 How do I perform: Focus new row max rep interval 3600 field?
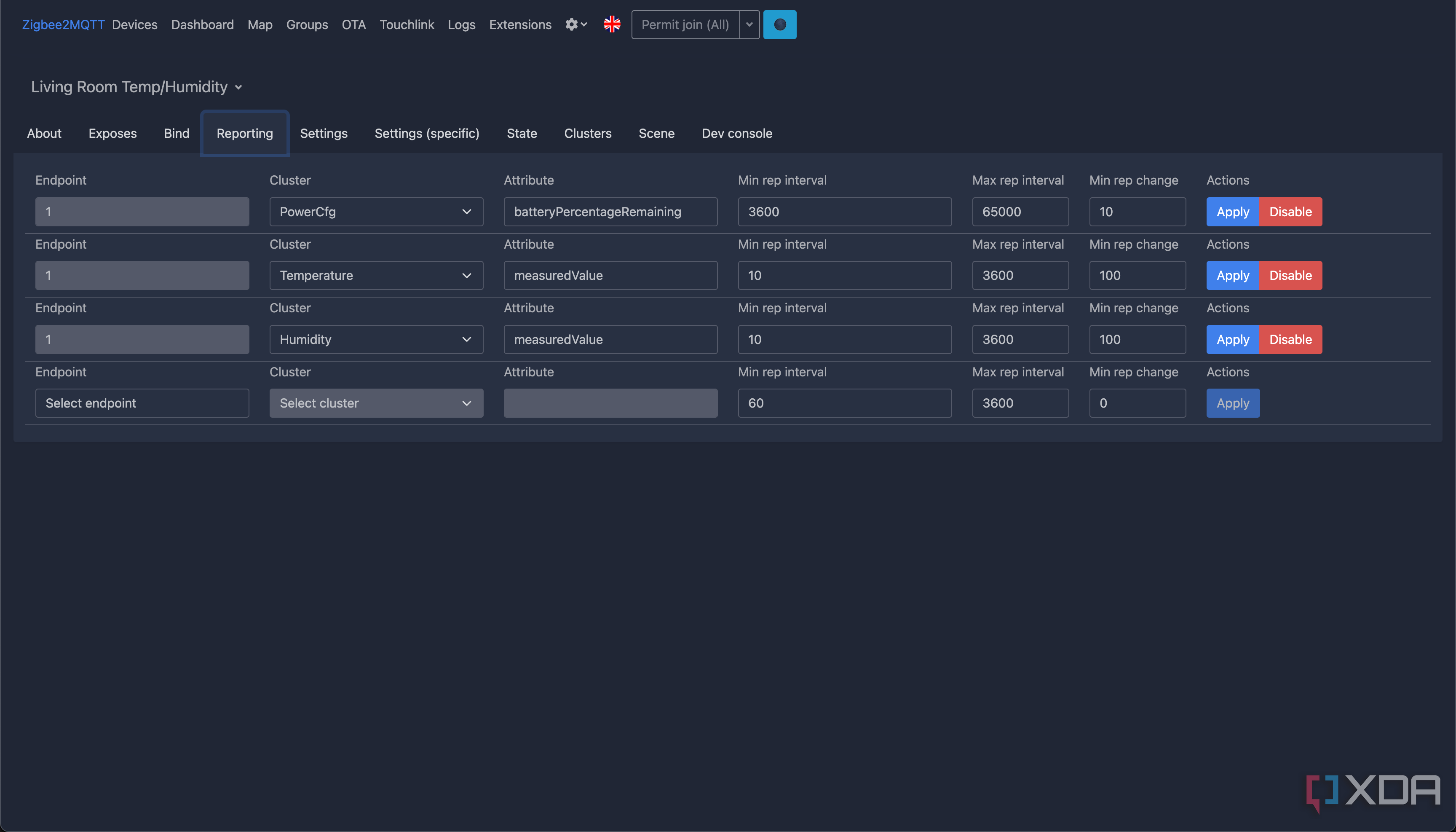(x=1020, y=403)
